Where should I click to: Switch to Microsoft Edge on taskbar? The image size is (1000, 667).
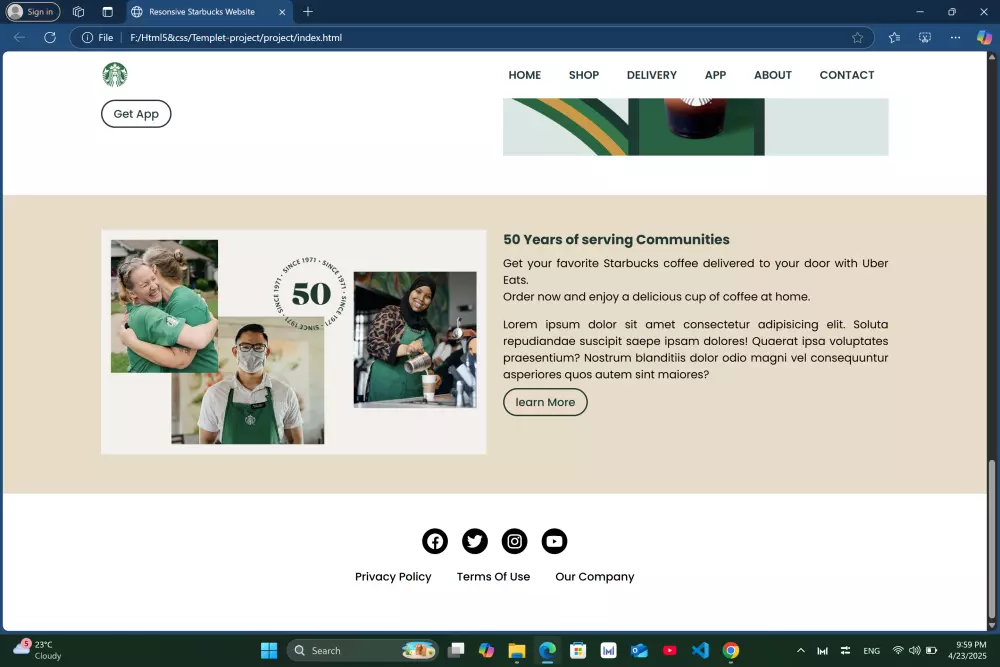(x=547, y=650)
